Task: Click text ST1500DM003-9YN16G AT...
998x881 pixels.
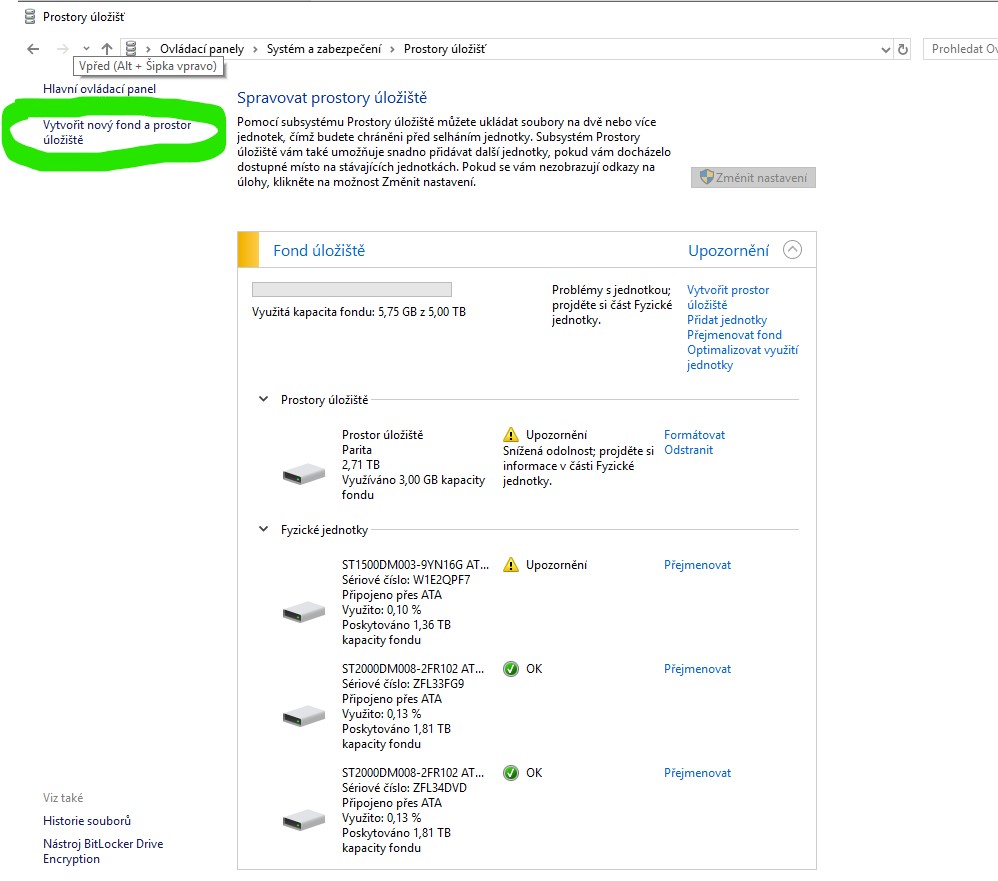Action: coord(416,565)
